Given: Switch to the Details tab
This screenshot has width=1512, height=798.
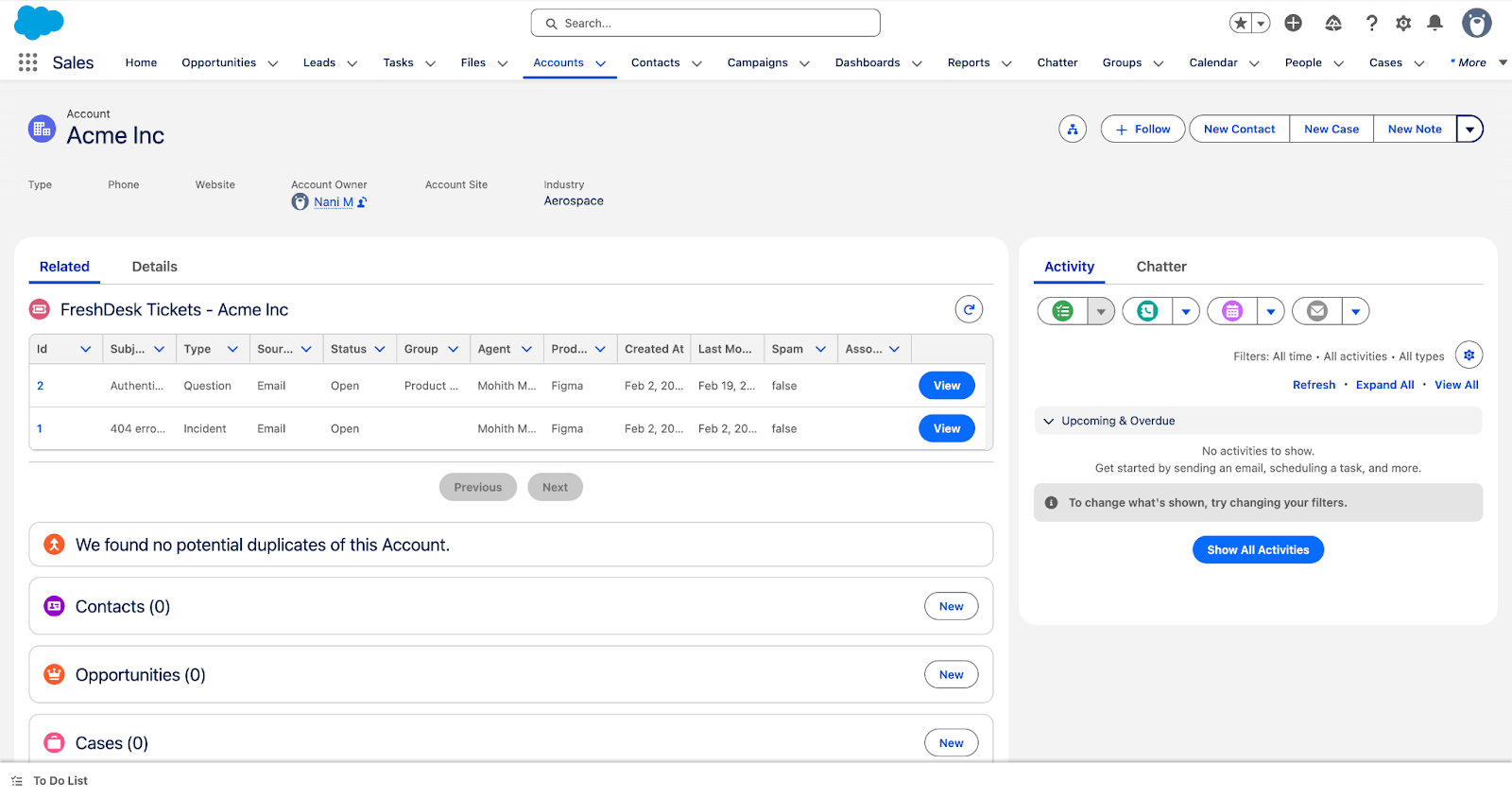Looking at the screenshot, I should coord(155,267).
